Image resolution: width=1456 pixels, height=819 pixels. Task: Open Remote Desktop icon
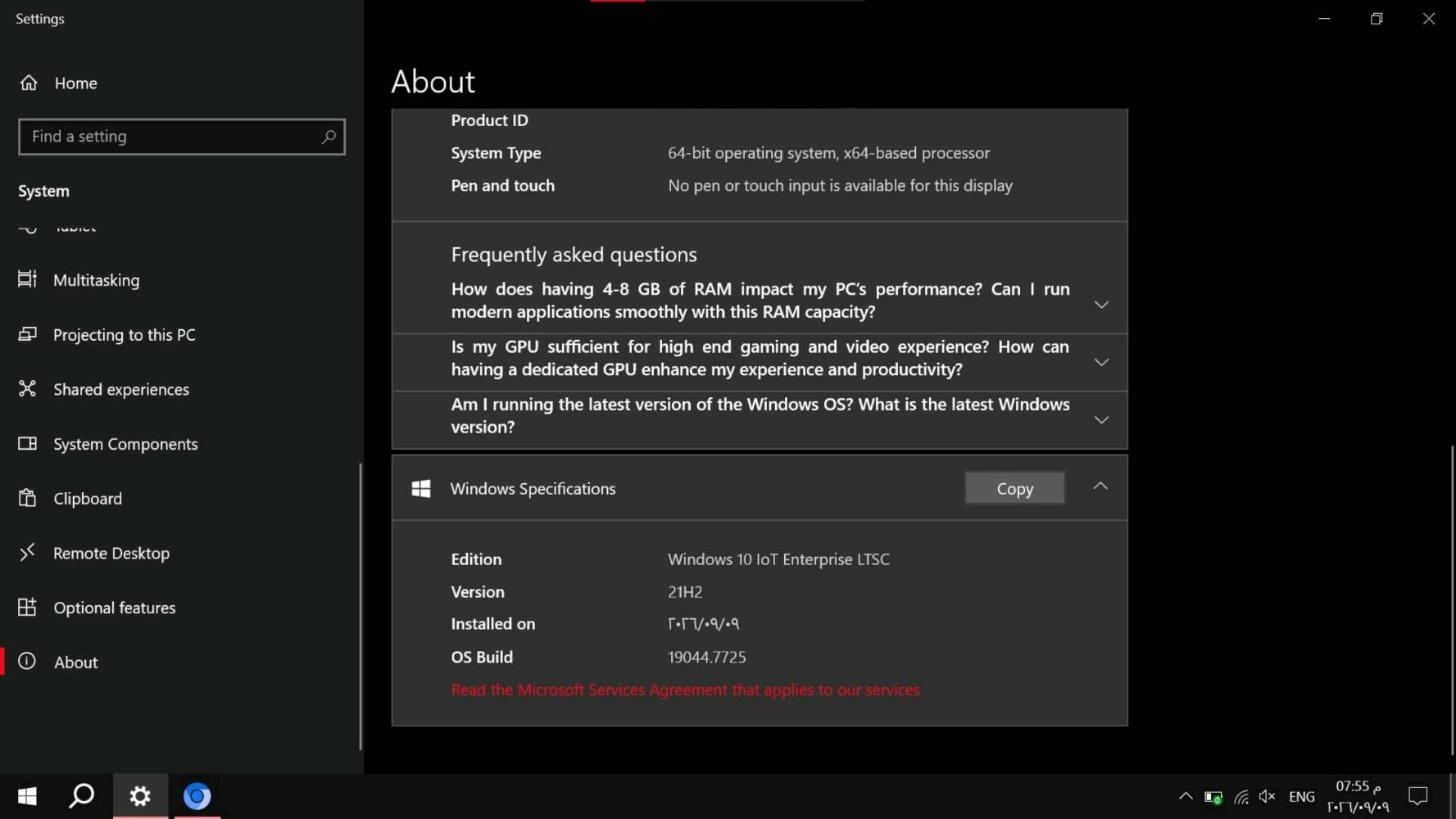click(27, 553)
